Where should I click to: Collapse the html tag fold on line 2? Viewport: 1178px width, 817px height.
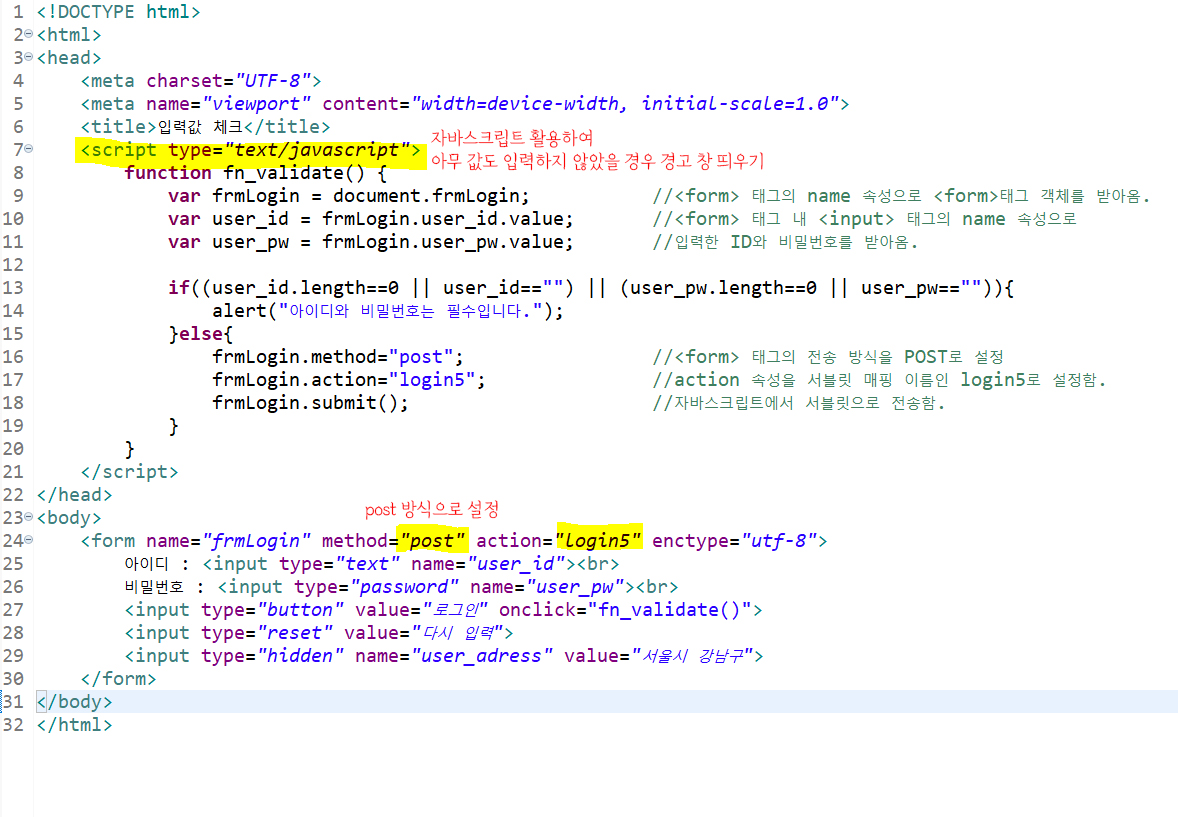(x=29, y=34)
